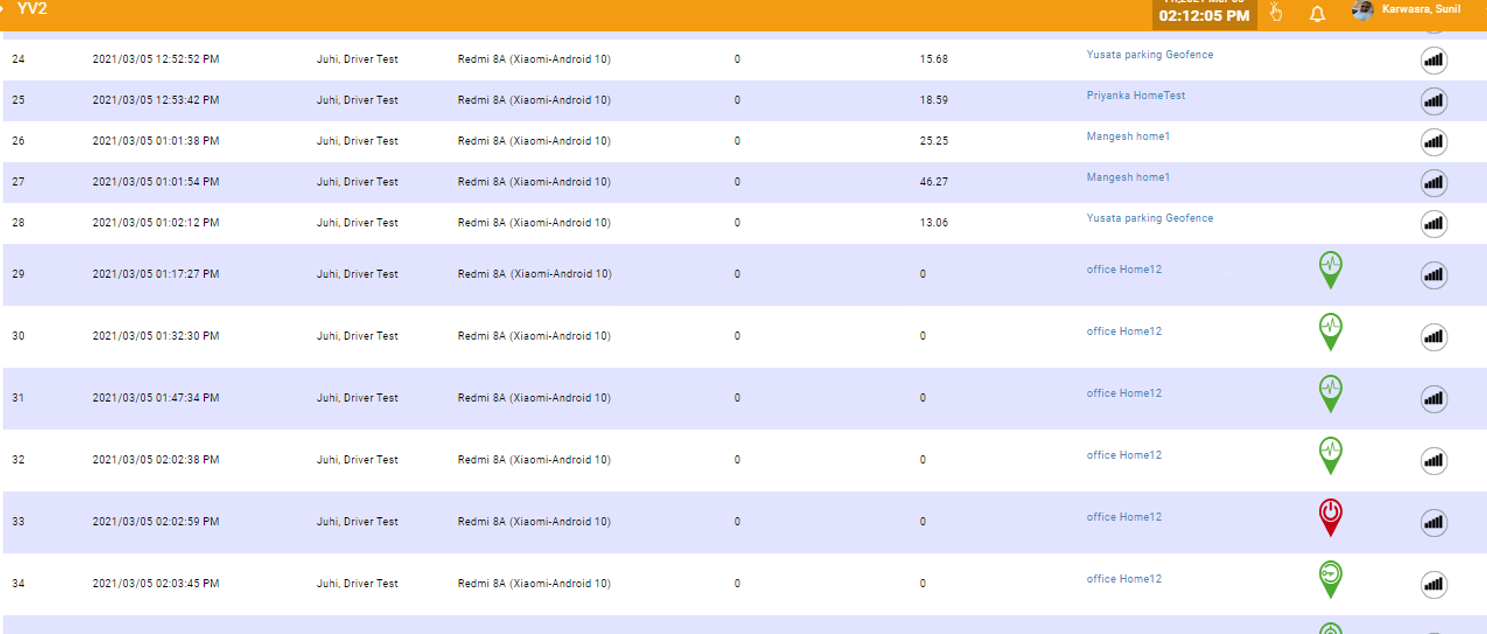Open office Home12 link in row 30
Viewport: 1487px width, 634px height.
pos(1124,332)
